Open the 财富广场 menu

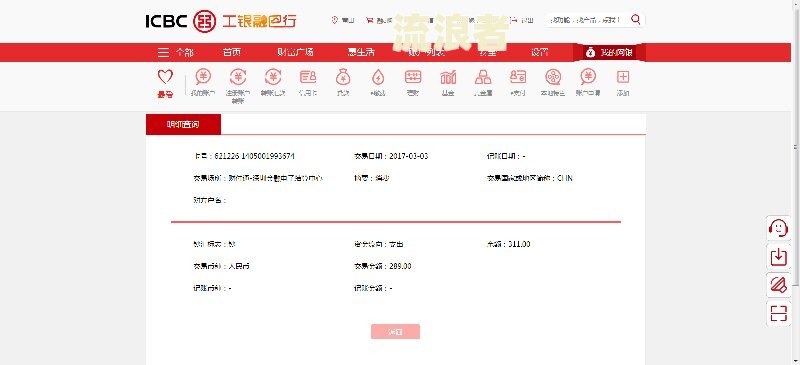click(295, 53)
